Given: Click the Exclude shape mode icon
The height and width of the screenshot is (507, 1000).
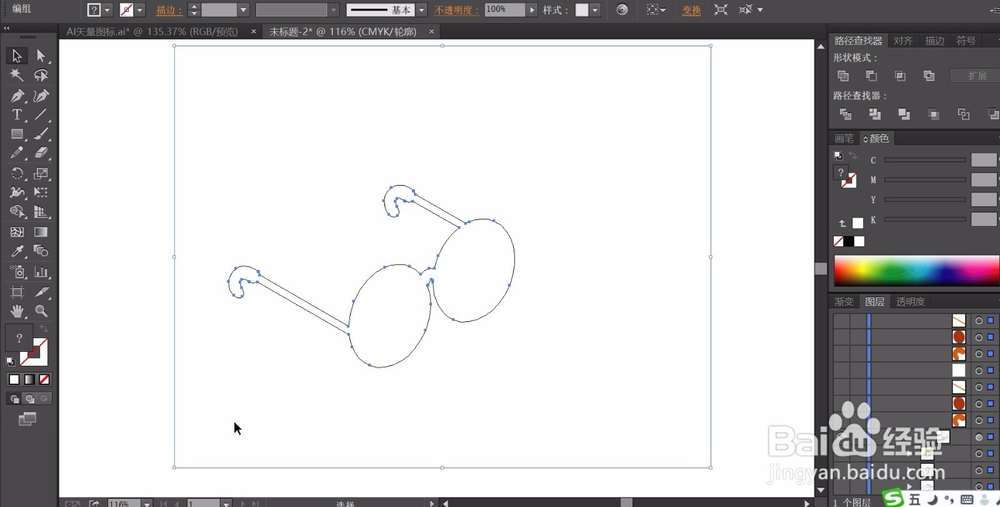Looking at the screenshot, I should (x=929, y=76).
